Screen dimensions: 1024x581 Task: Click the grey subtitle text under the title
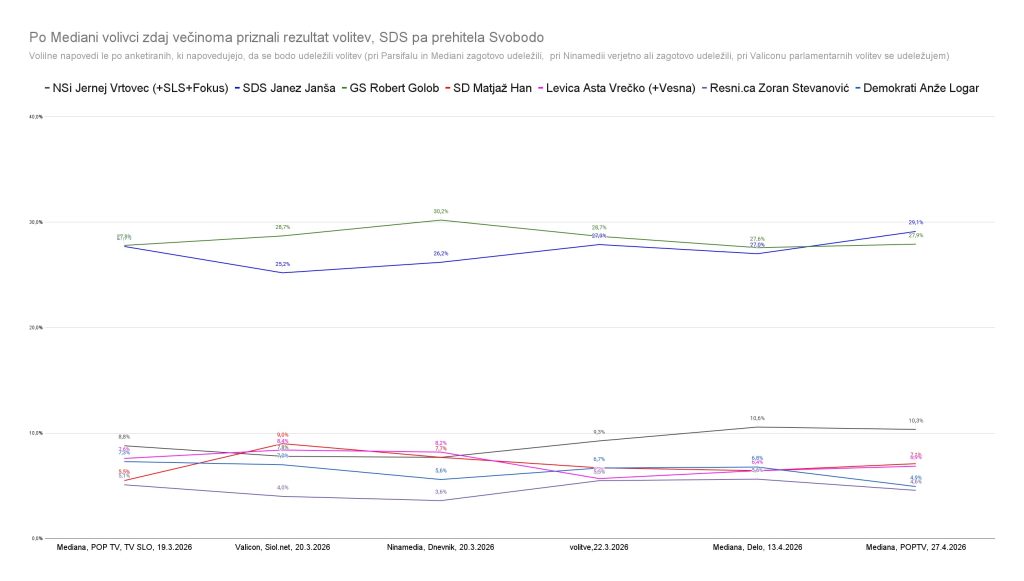pyautogui.click(x=490, y=55)
